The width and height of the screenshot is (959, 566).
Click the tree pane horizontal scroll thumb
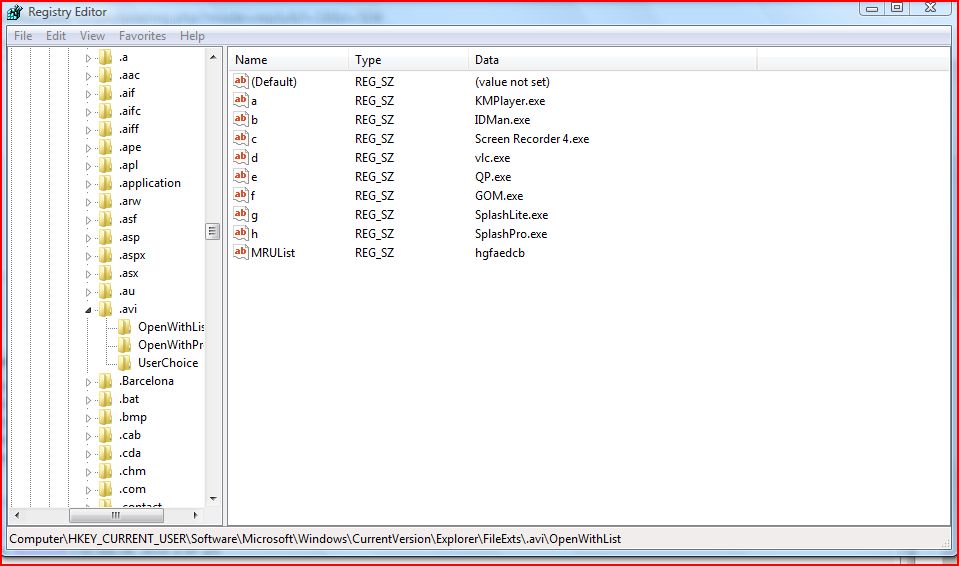click(116, 515)
